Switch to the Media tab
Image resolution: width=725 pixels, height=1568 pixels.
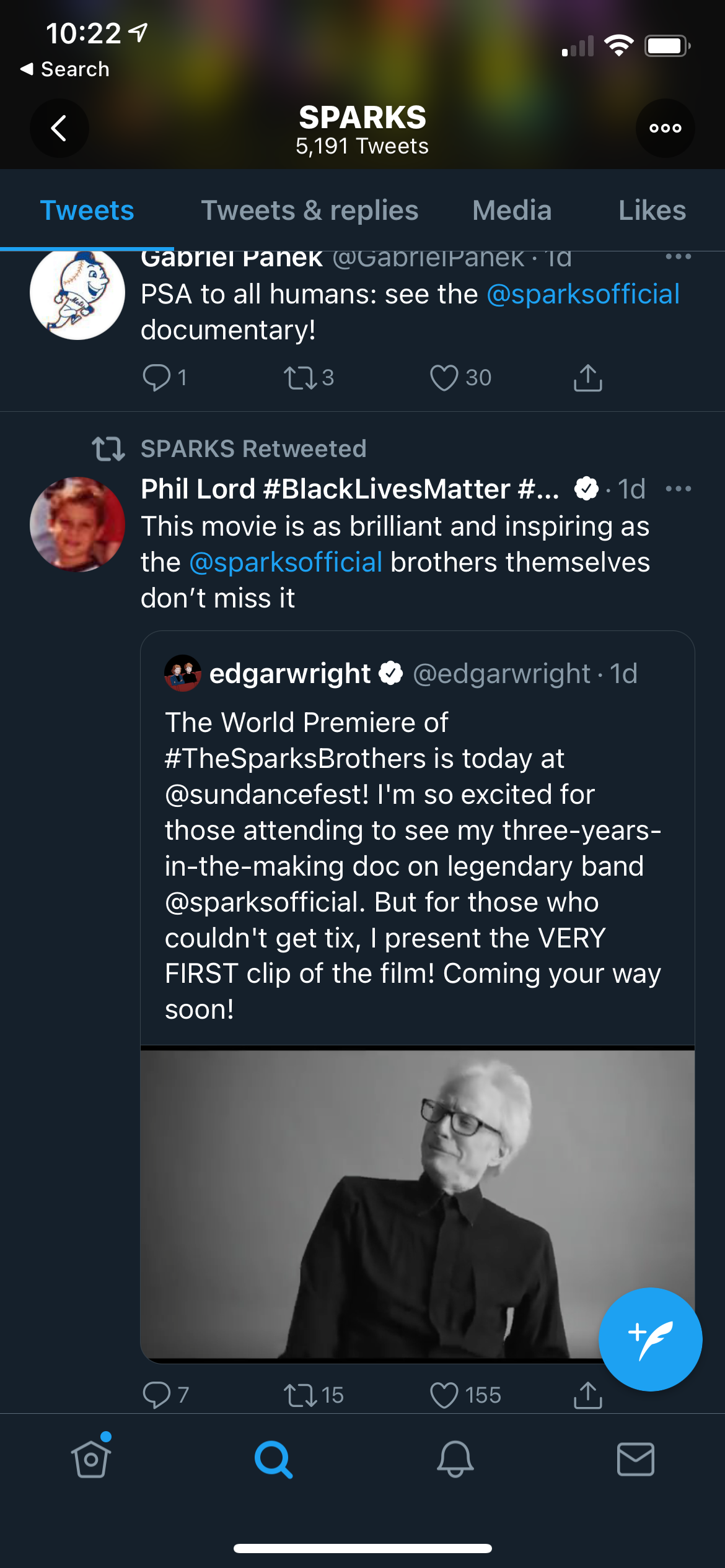tap(511, 211)
